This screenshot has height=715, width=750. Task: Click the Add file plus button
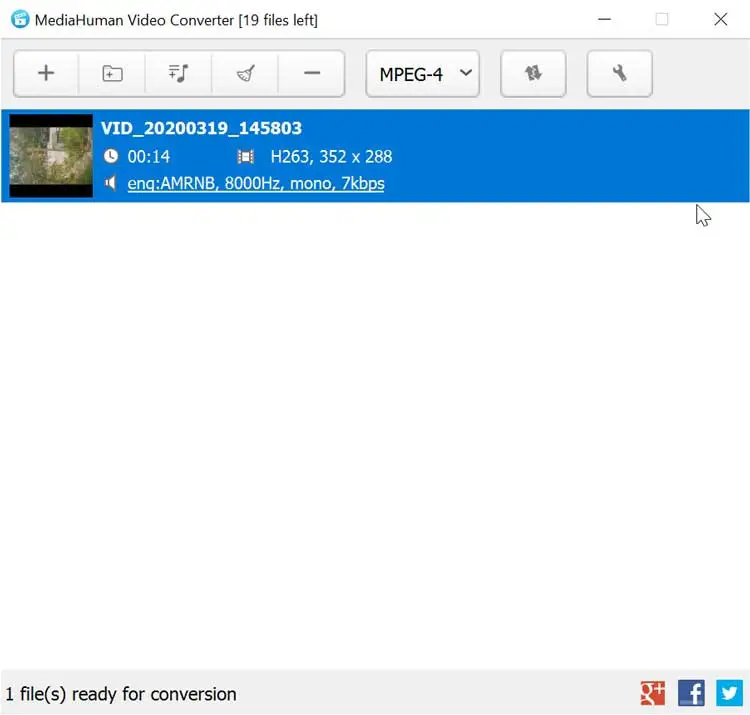tap(46, 74)
